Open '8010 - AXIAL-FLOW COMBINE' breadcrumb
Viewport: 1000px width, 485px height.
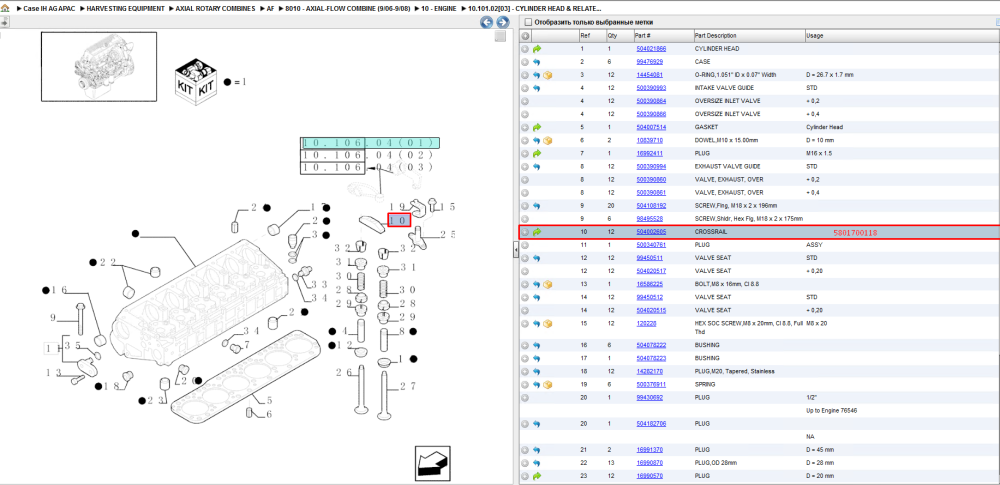click(347, 9)
